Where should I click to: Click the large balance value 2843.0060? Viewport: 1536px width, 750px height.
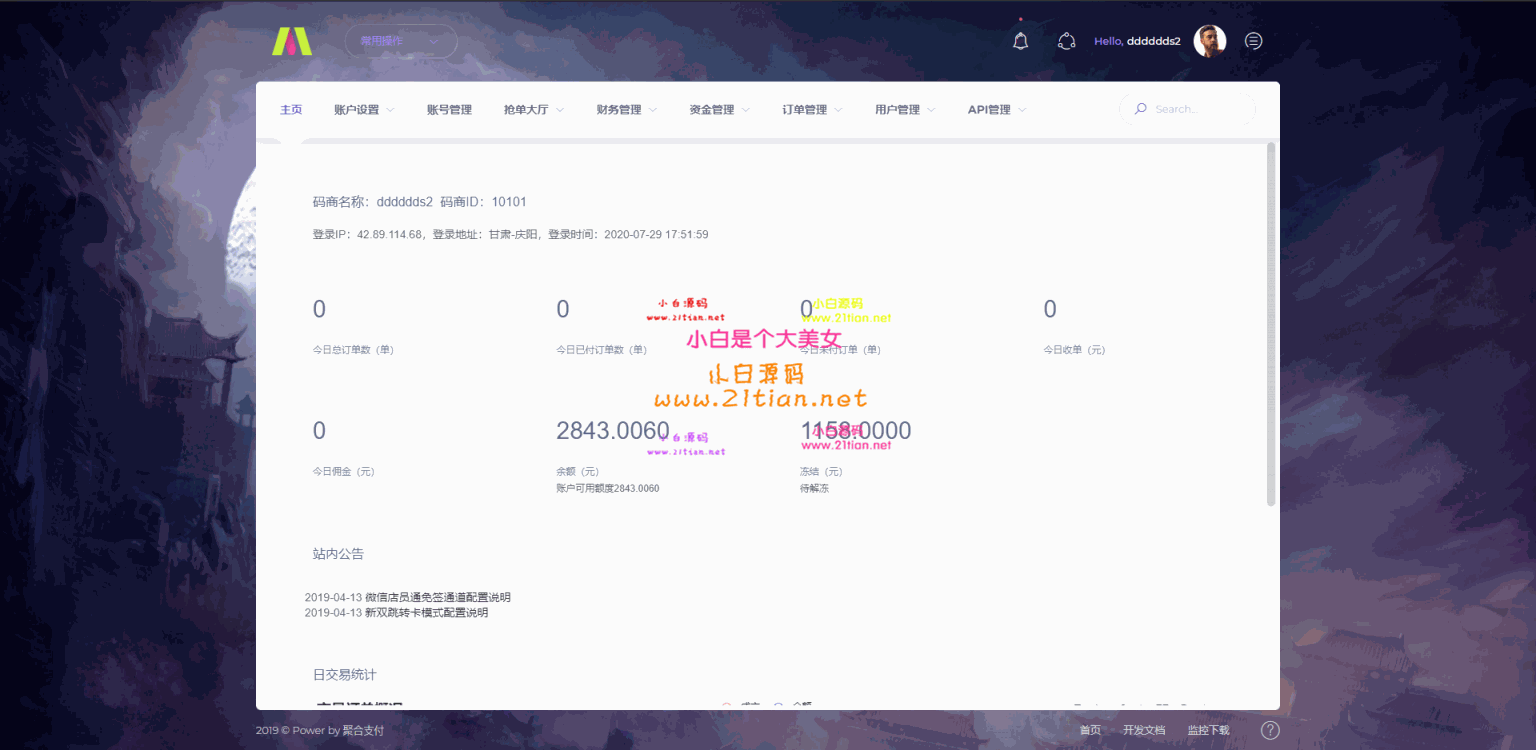click(613, 431)
